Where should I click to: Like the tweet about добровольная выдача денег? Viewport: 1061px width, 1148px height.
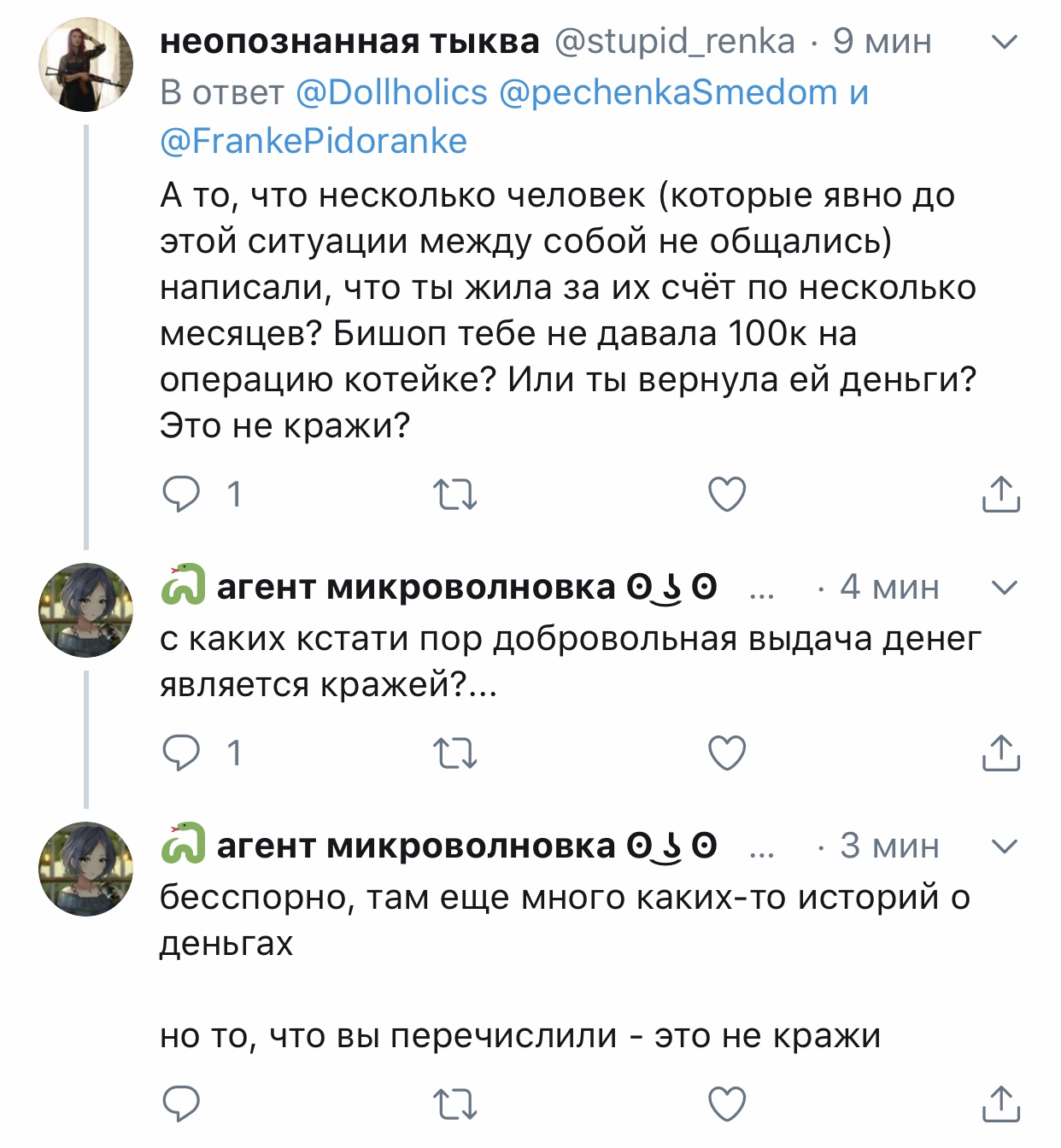click(727, 753)
